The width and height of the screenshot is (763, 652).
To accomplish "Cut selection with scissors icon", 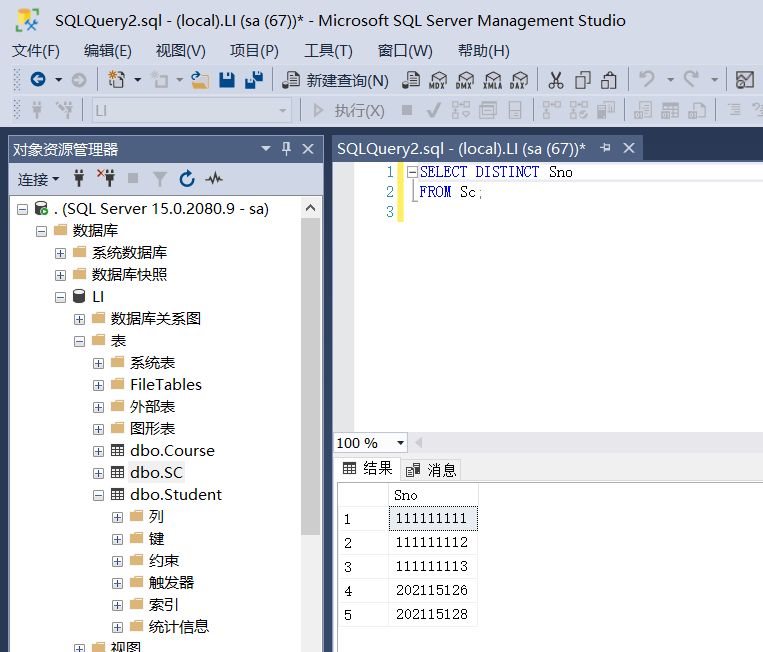I will 555,80.
